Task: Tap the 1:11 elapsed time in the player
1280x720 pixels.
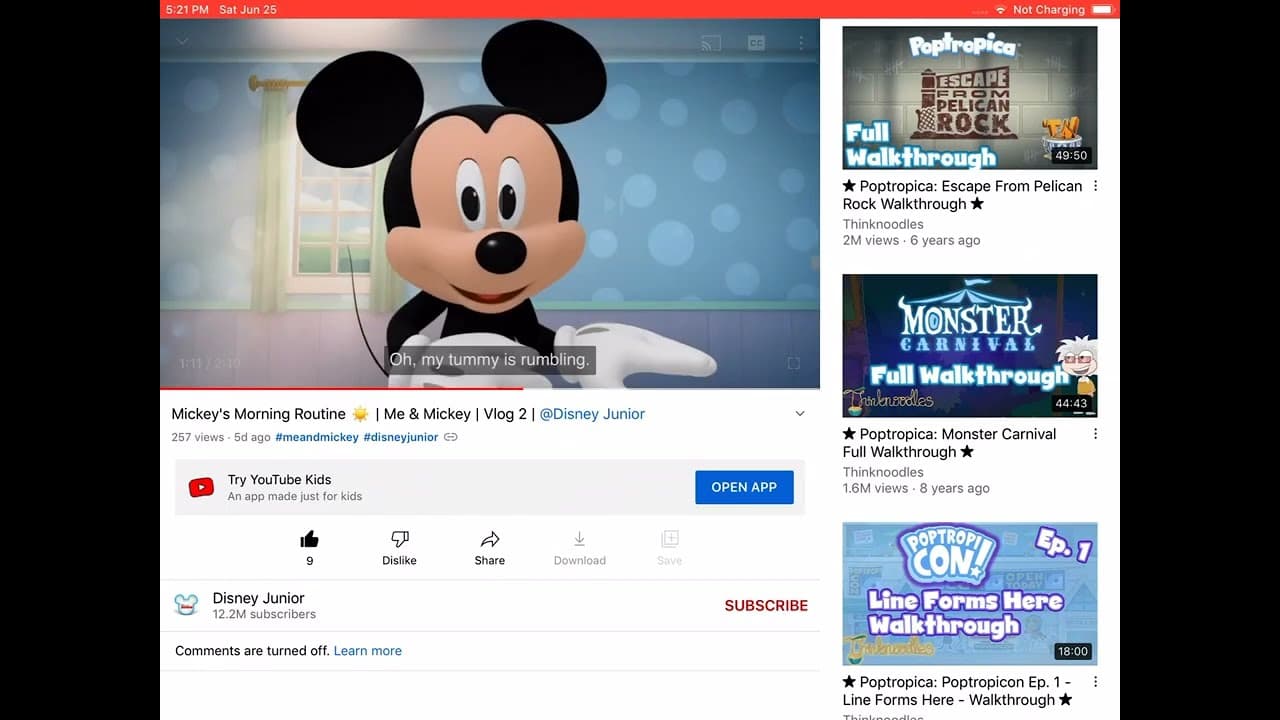Action: pos(190,363)
